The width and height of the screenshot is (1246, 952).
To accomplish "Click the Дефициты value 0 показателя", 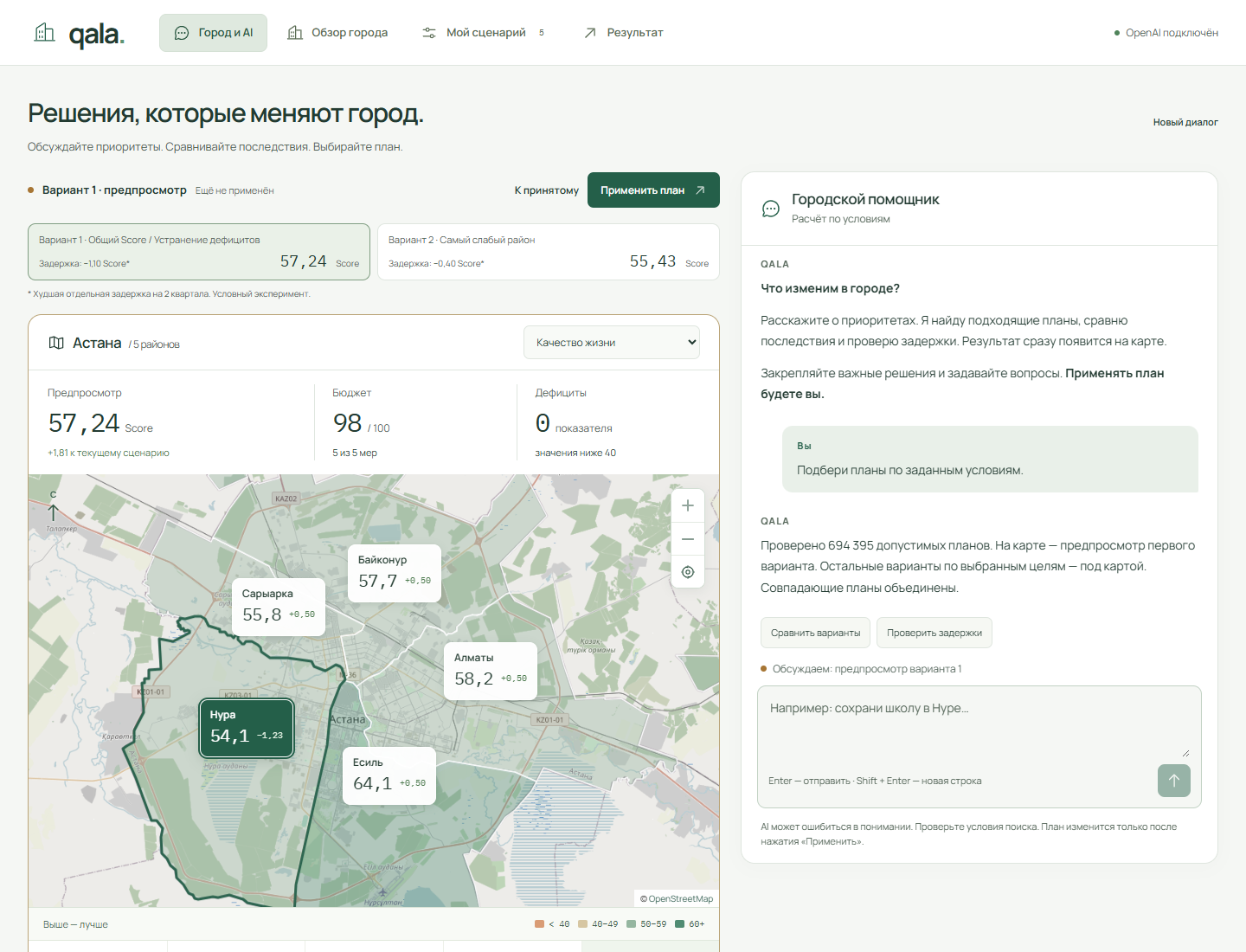I will [574, 423].
